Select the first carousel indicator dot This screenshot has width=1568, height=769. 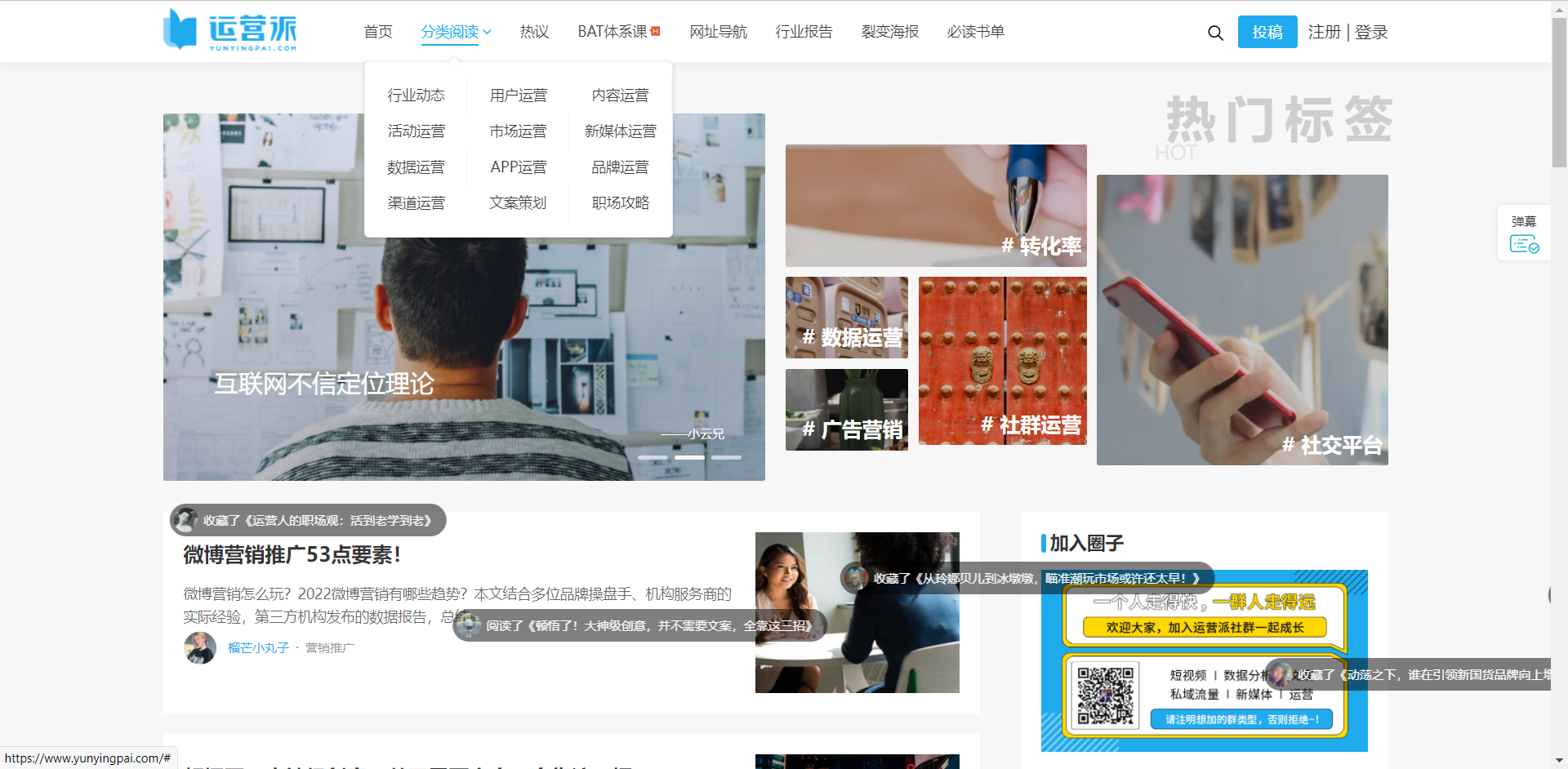click(651, 458)
